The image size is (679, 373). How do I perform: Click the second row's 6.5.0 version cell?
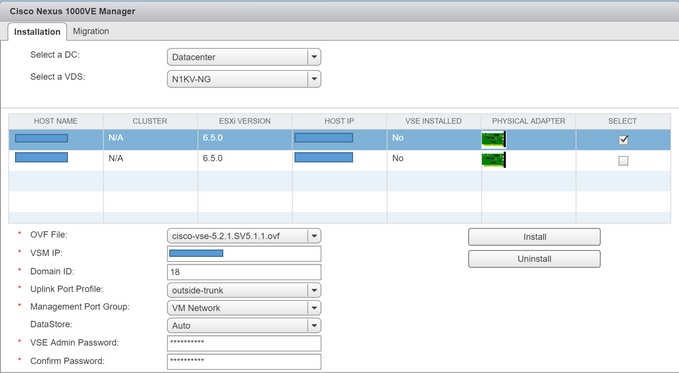click(245, 160)
